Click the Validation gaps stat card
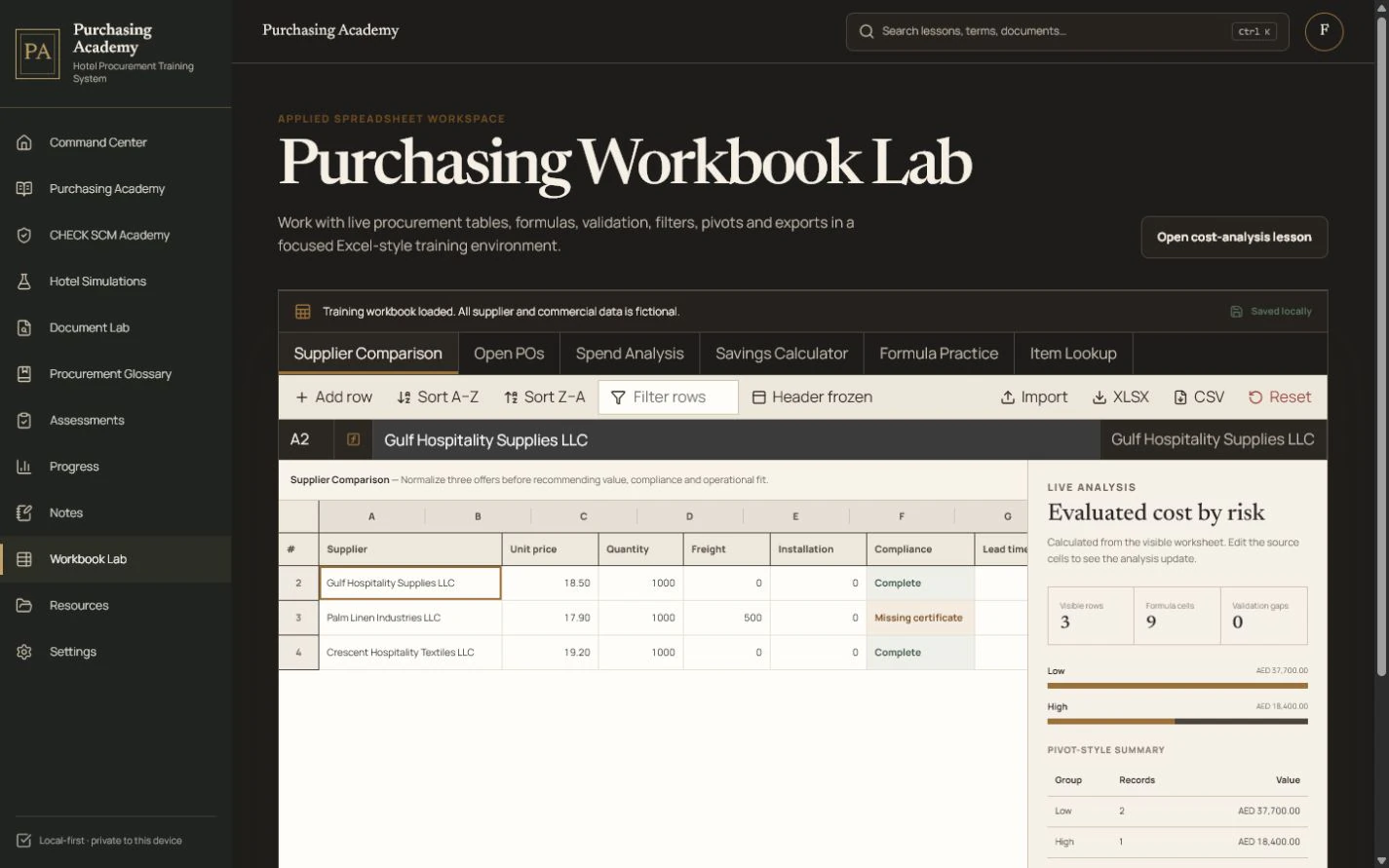Image resolution: width=1389 pixels, height=868 pixels. tap(1263, 616)
